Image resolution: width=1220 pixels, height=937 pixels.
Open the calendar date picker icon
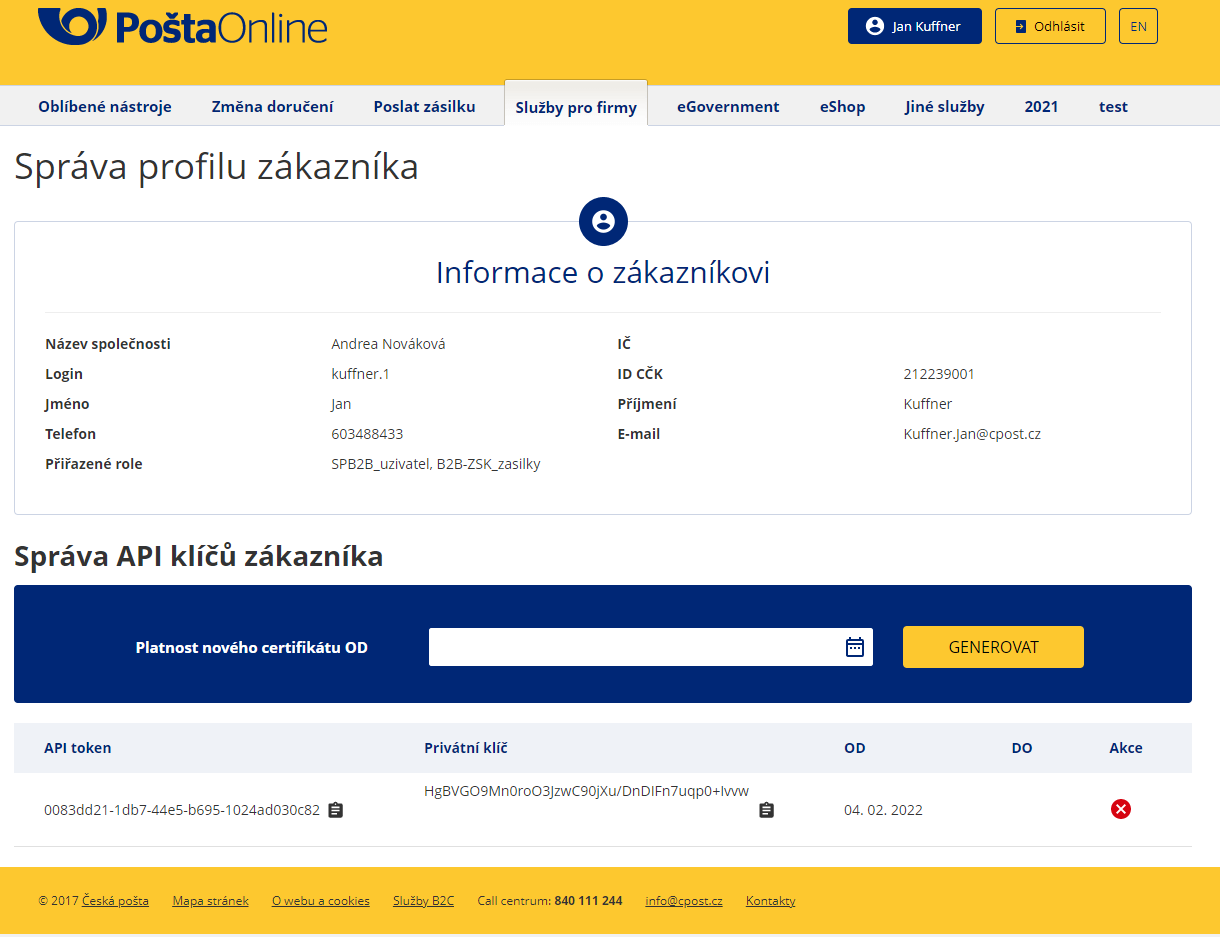(x=855, y=647)
